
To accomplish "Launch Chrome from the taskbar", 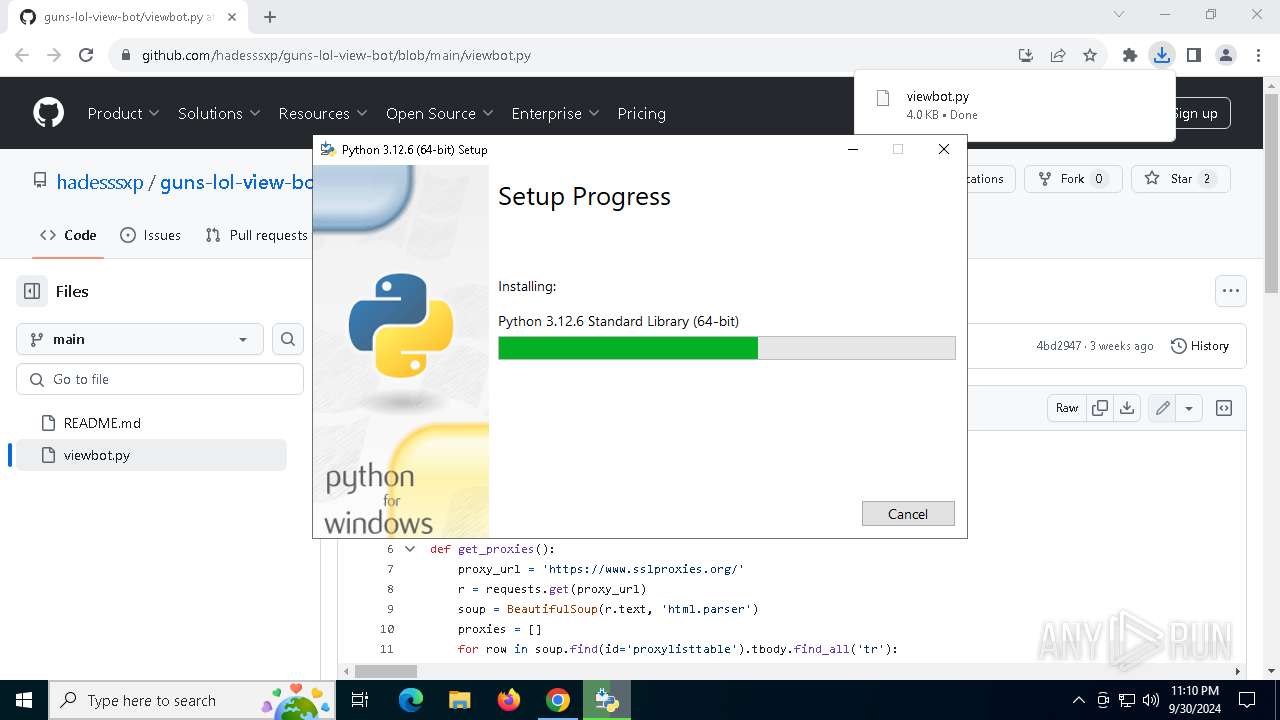I will [558, 700].
